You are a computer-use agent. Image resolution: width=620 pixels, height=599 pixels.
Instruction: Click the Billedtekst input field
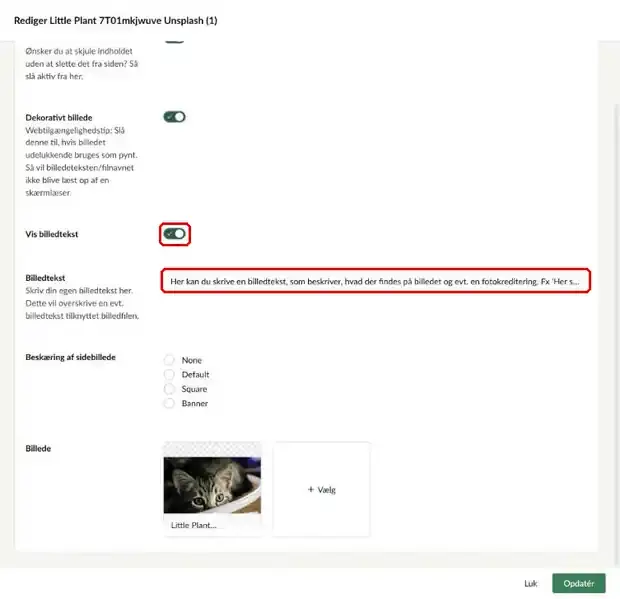(376, 281)
